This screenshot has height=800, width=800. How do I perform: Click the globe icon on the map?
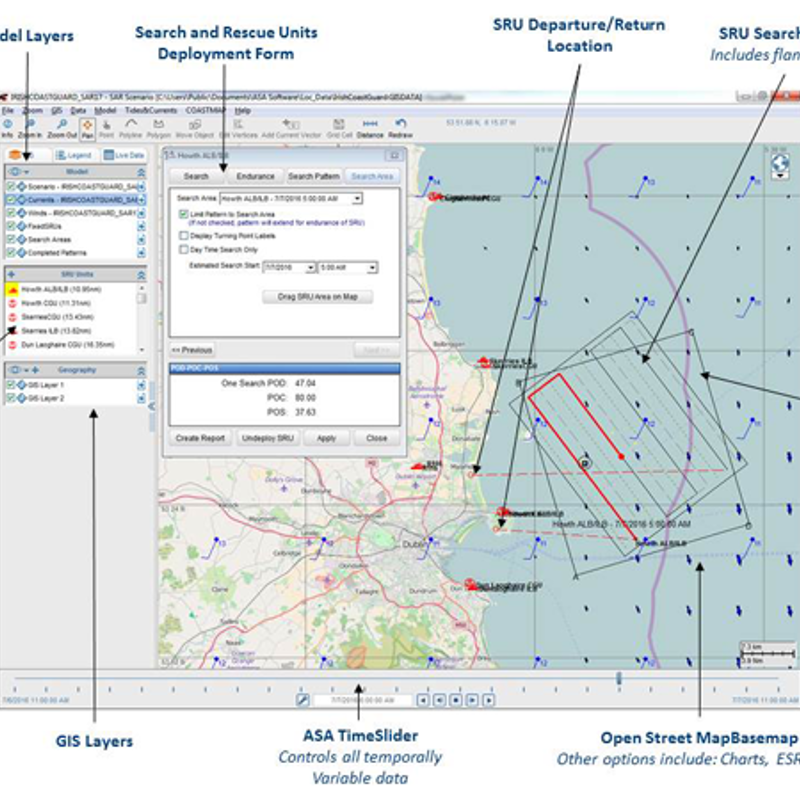[781, 163]
